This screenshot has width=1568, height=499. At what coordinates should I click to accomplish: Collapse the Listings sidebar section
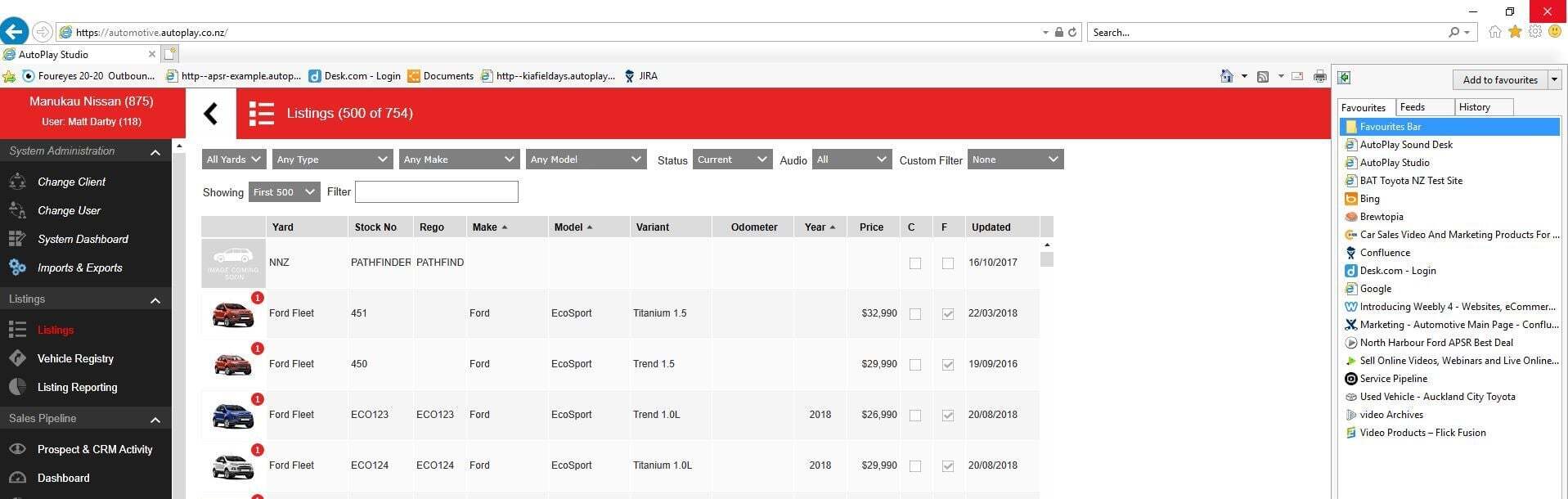tap(155, 300)
